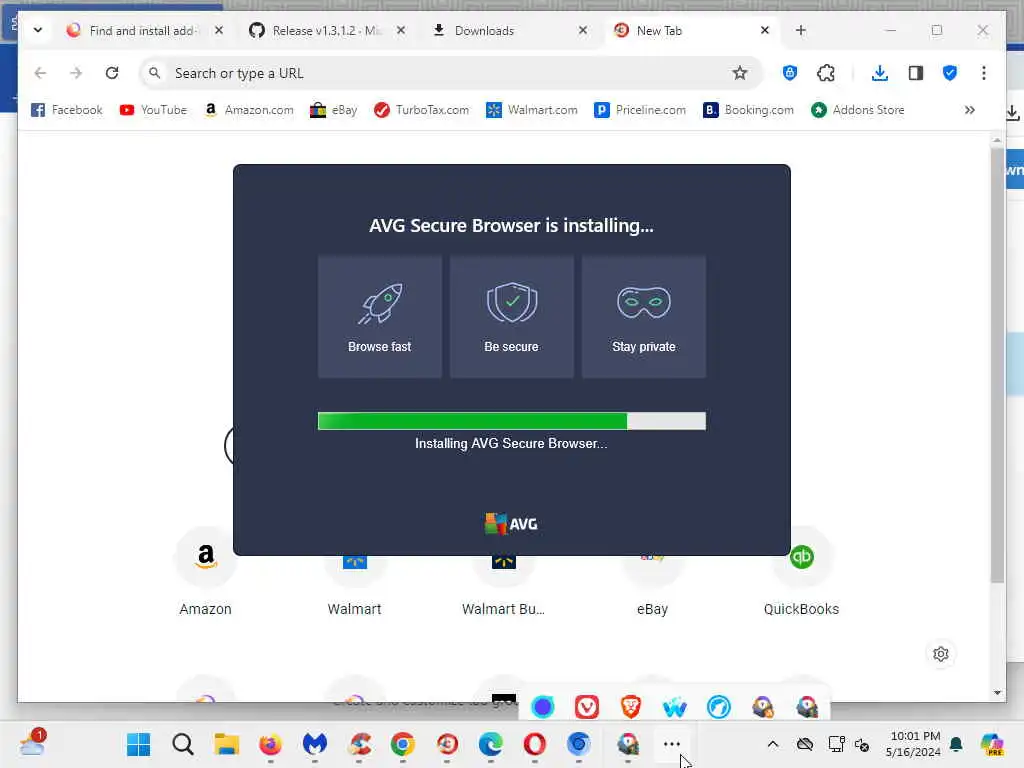
Task: Open the browser downloads toolbar icon
Action: (x=880, y=73)
